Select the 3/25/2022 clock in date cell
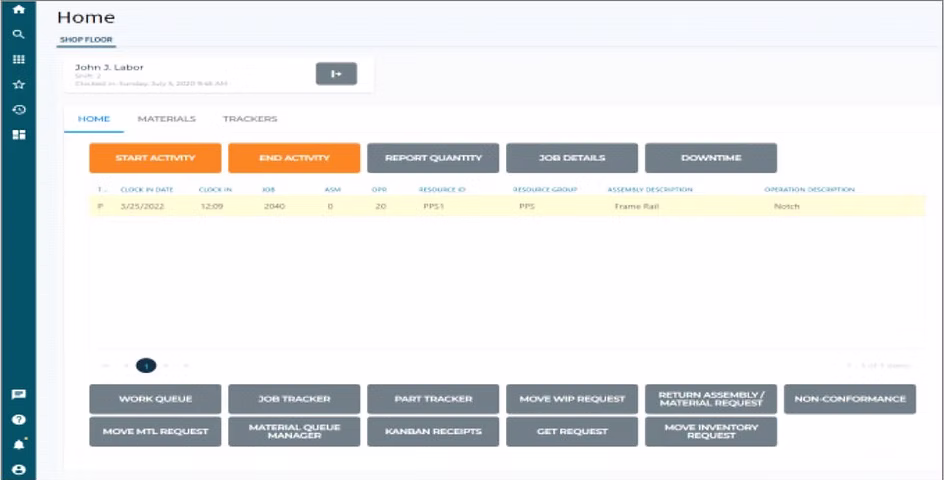Screen dimensions: 944x480 pyautogui.click(x=142, y=207)
